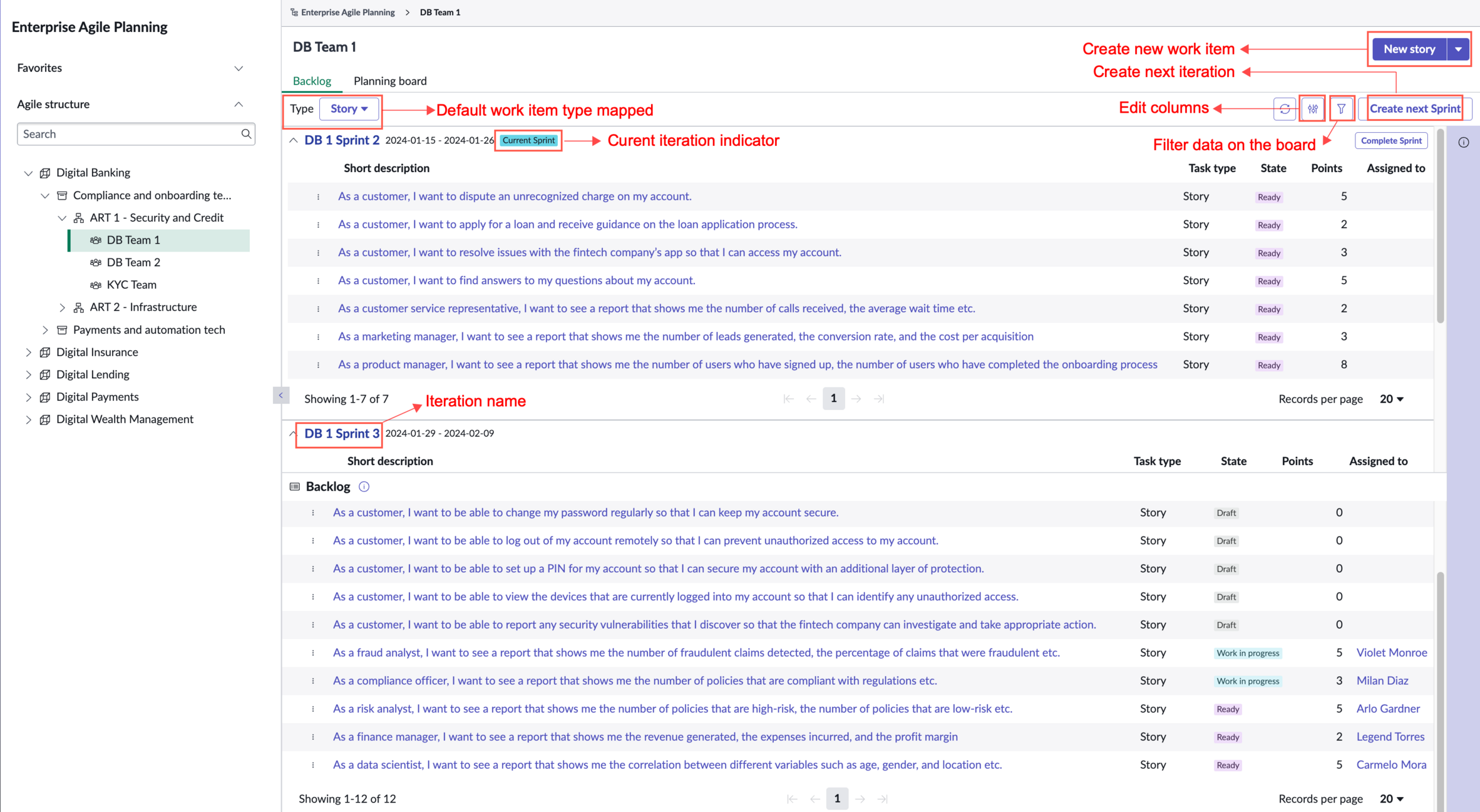Select Digital Lending in the tree
This screenshot has height=812, width=1480.
coord(93,374)
